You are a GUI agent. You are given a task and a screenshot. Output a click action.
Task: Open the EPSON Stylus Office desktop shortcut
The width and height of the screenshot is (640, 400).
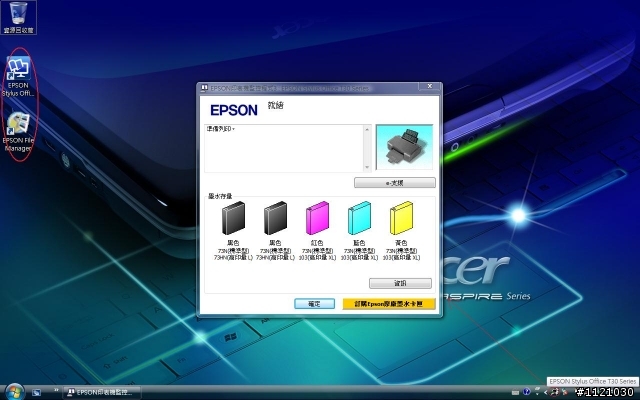coord(18,76)
